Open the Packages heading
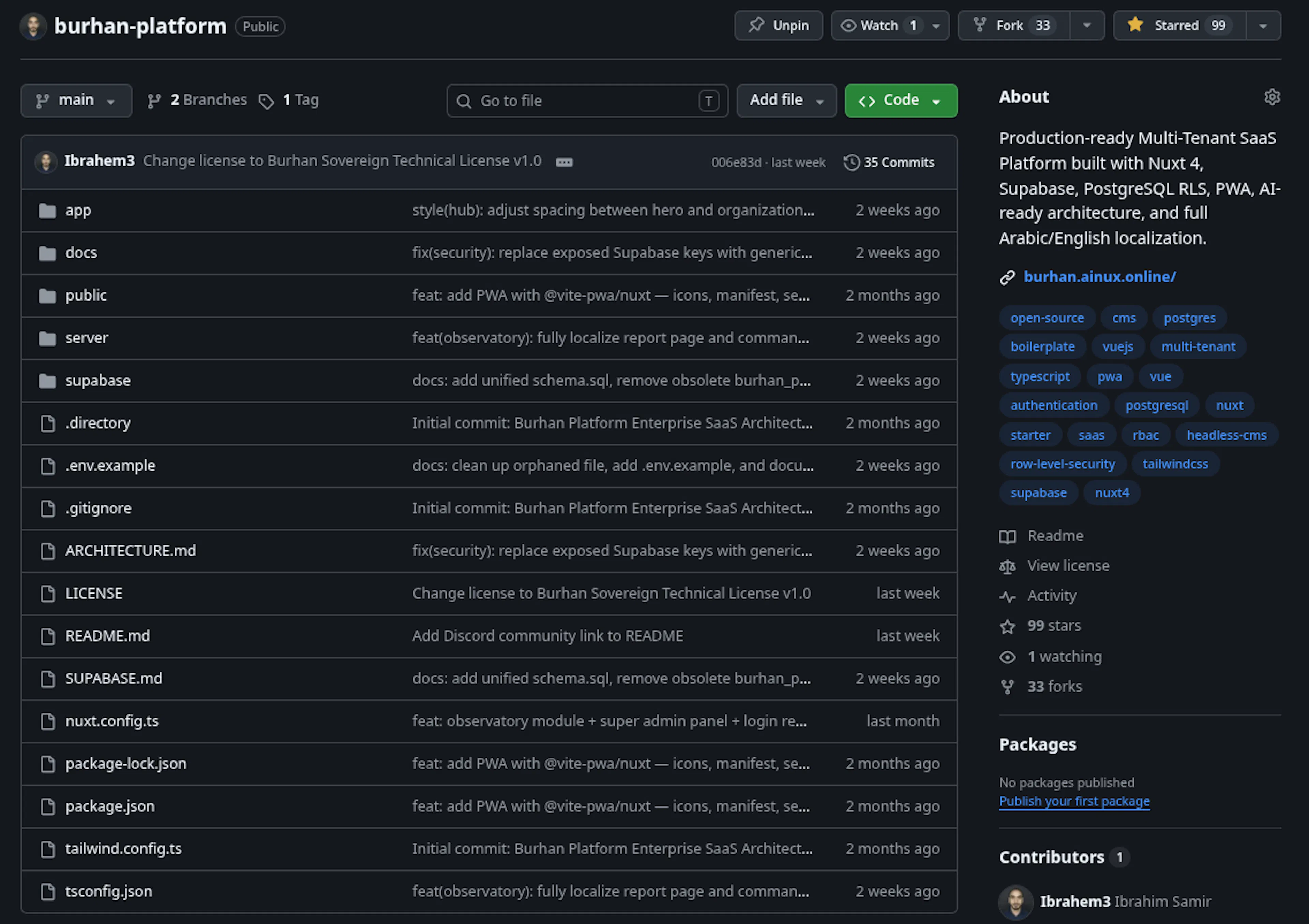 pyautogui.click(x=1038, y=744)
